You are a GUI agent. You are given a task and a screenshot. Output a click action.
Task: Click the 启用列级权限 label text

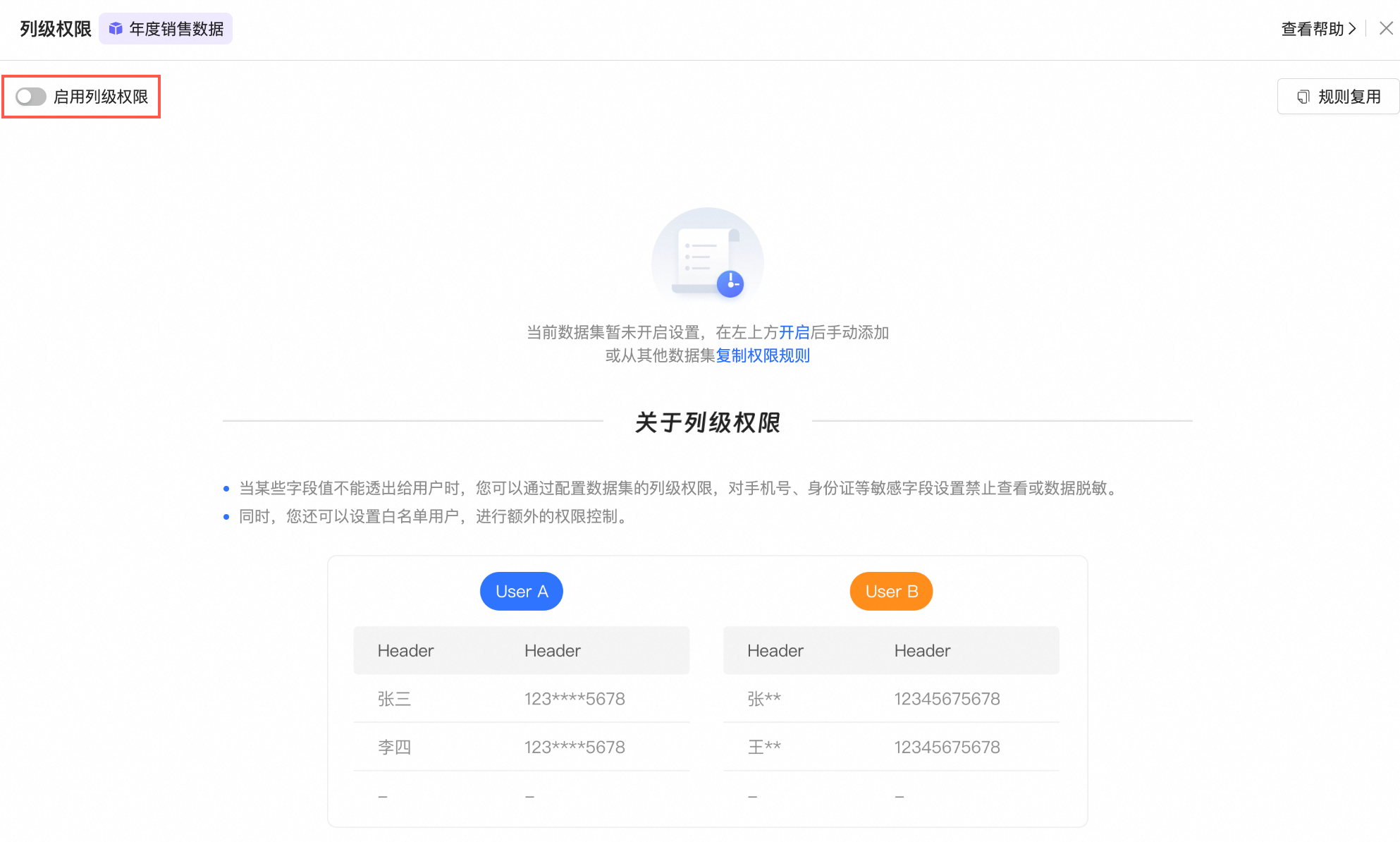pos(101,97)
